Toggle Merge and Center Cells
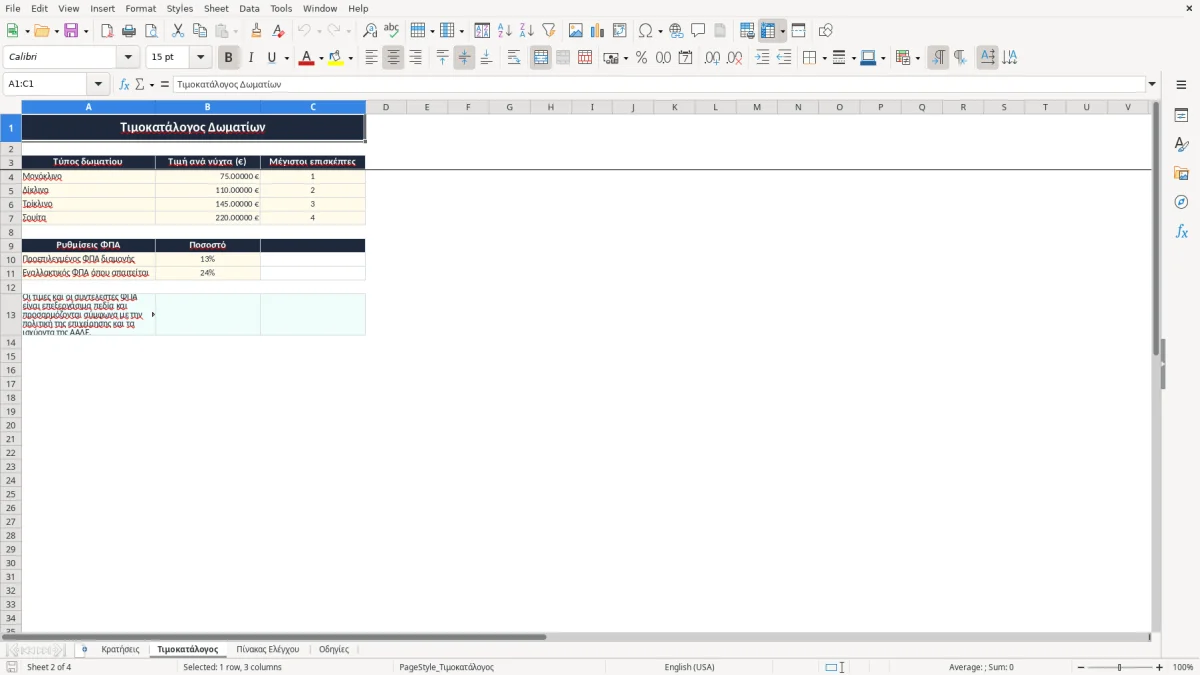The image size is (1200, 675). click(540, 58)
